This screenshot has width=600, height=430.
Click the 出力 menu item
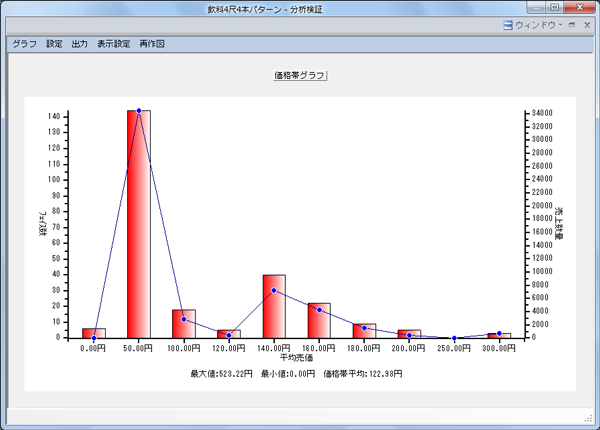pyautogui.click(x=80, y=44)
